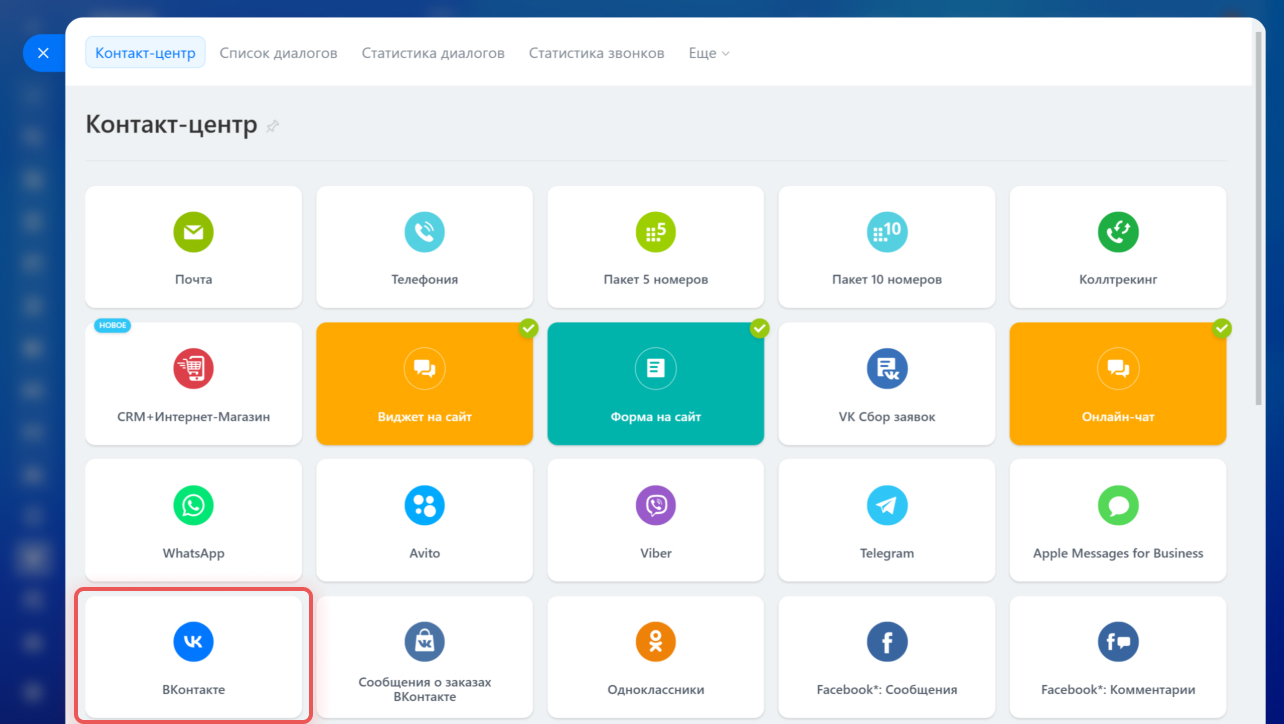Click the Одноклассники label

(656, 690)
